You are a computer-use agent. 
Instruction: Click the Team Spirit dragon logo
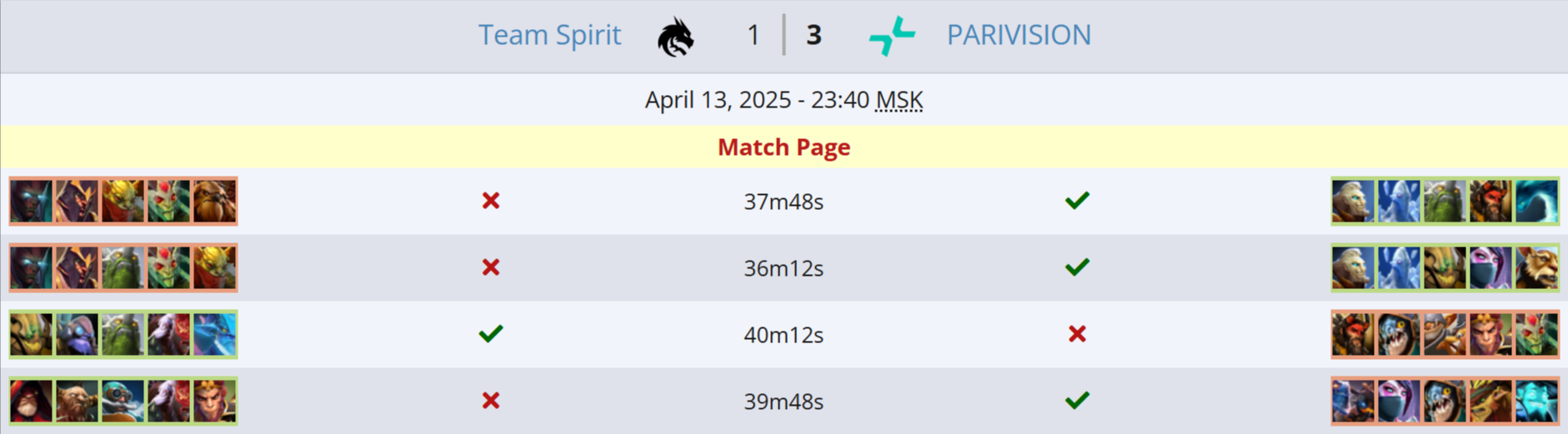pyautogui.click(x=675, y=37)
